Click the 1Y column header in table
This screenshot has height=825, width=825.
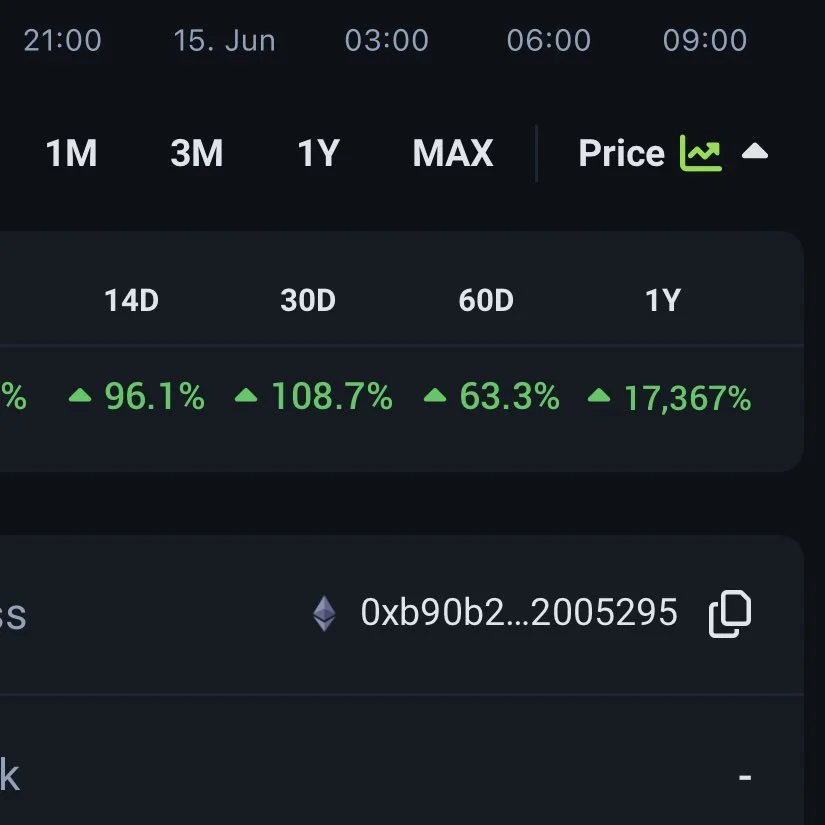(663, 300)
